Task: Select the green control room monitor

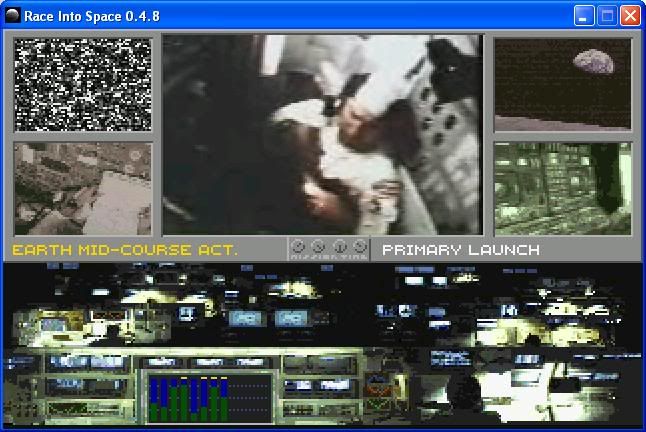Action: click(x=562, y=189)
